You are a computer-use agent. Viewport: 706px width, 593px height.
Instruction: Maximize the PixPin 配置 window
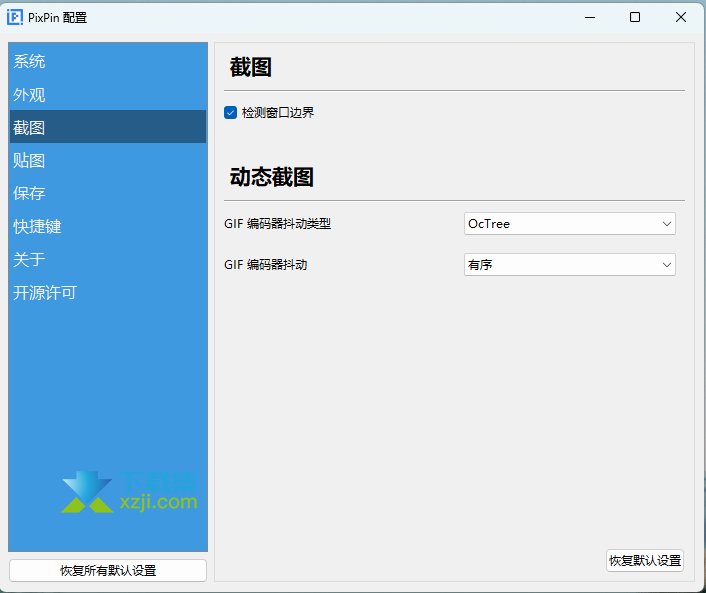point(635,18)
